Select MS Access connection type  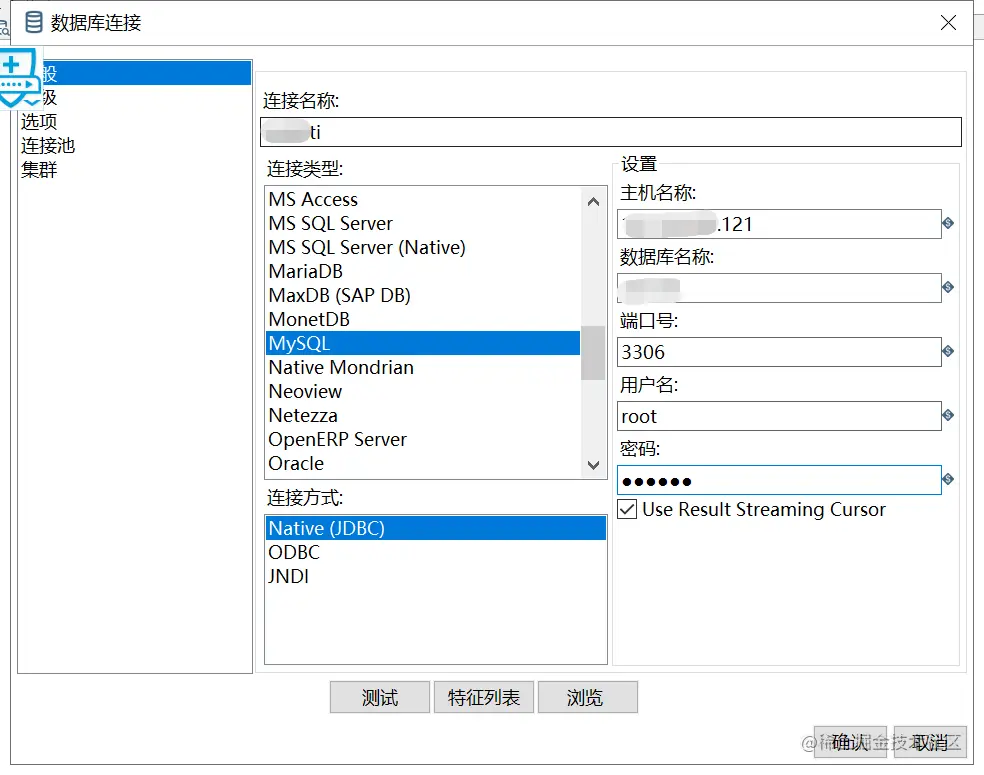click(423, 199)
